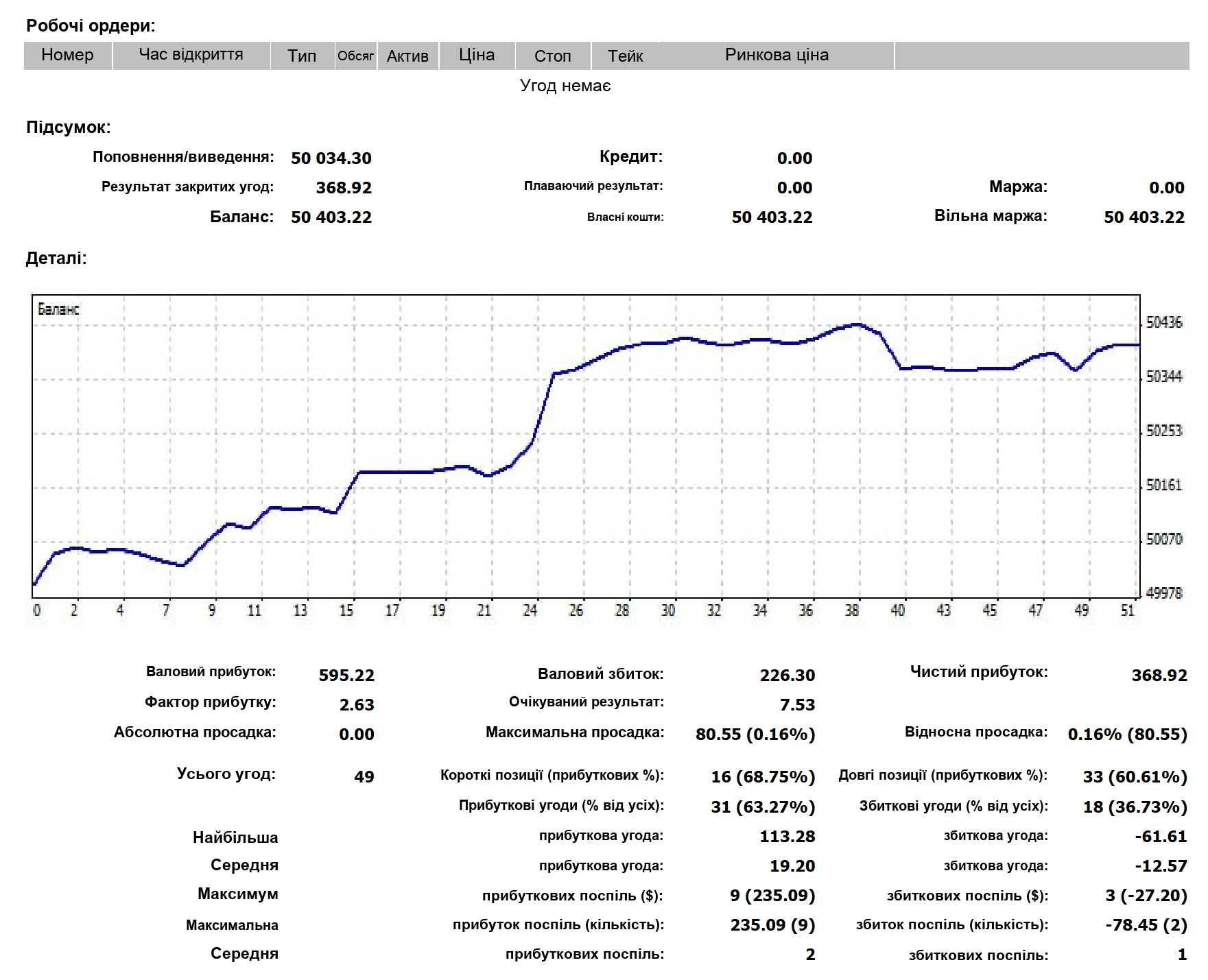Click the Валовий прибуток value 595.22
The width and height of the screenshot is (1208, 980).
(x=346, y=676)
